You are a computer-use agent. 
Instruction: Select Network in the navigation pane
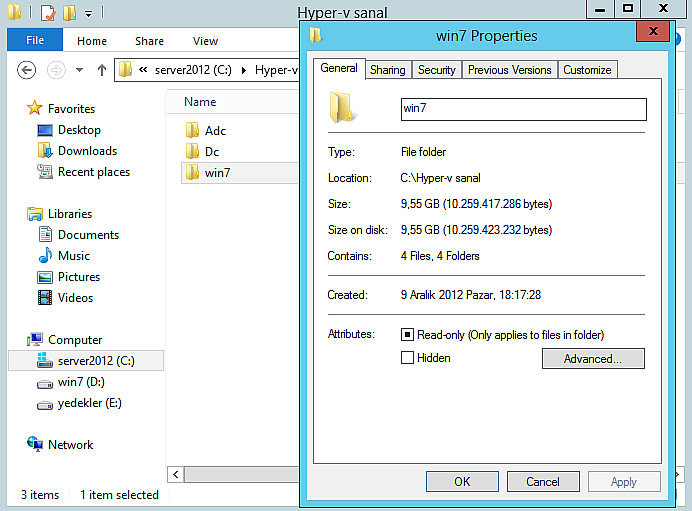(71, 445)
